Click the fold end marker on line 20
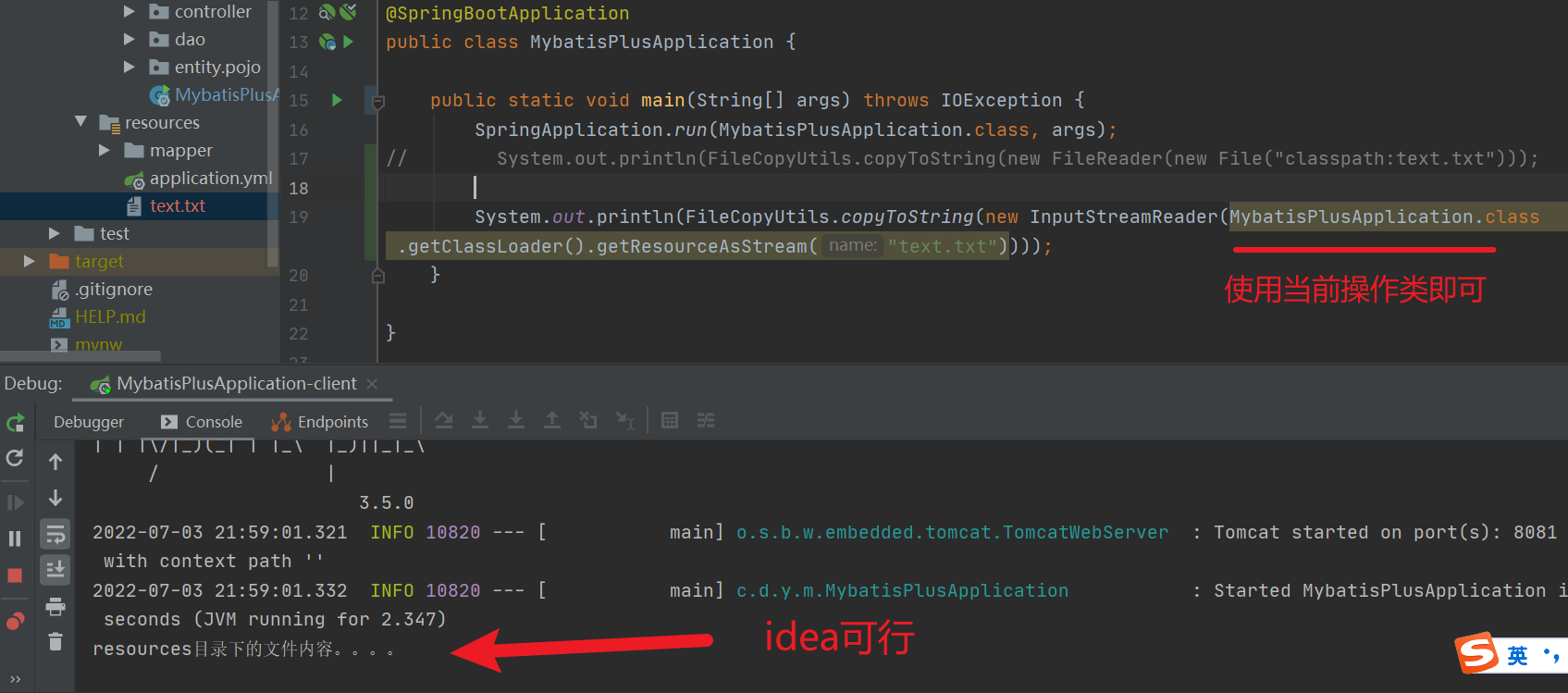 tap(377, 276)
